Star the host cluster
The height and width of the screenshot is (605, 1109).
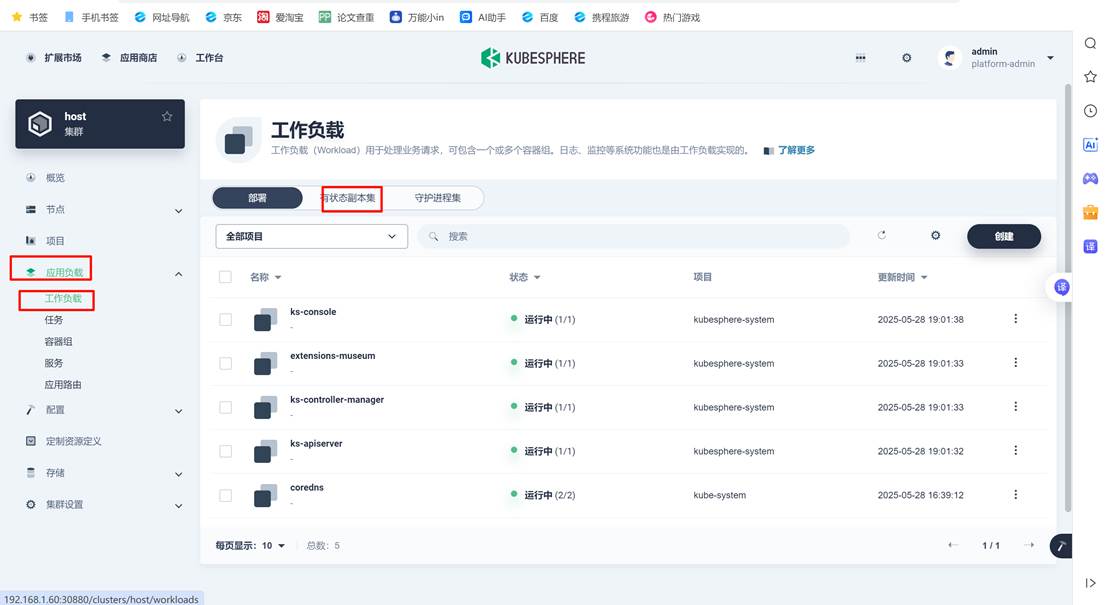(x=167, y=116)
